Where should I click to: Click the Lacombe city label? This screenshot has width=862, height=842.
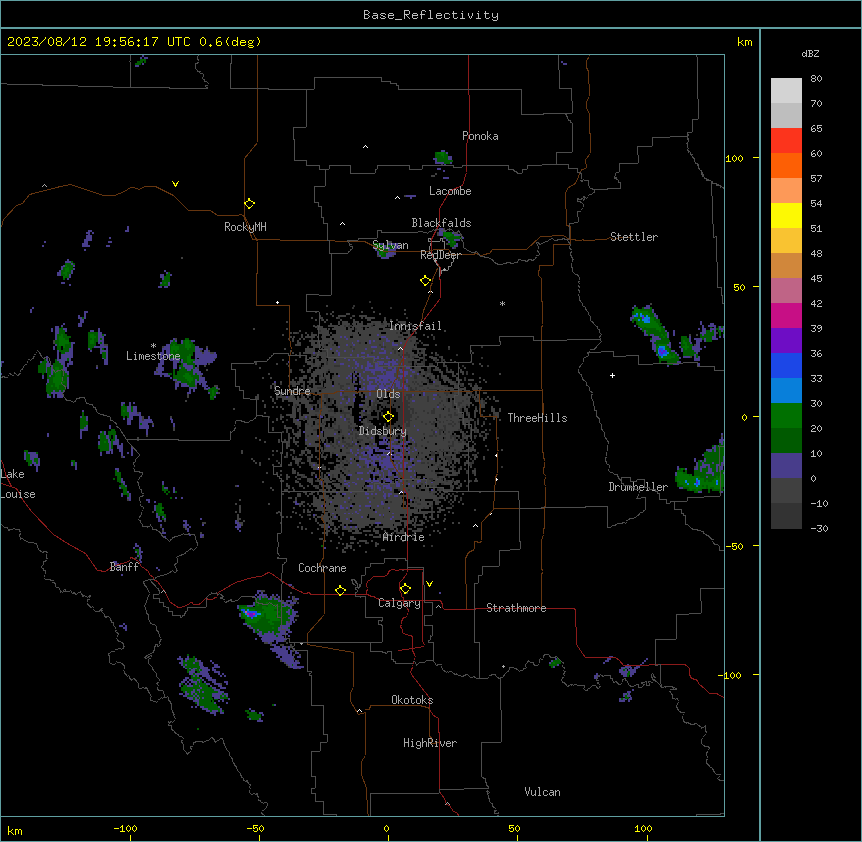pyautogui.click(x=450, y=191)
